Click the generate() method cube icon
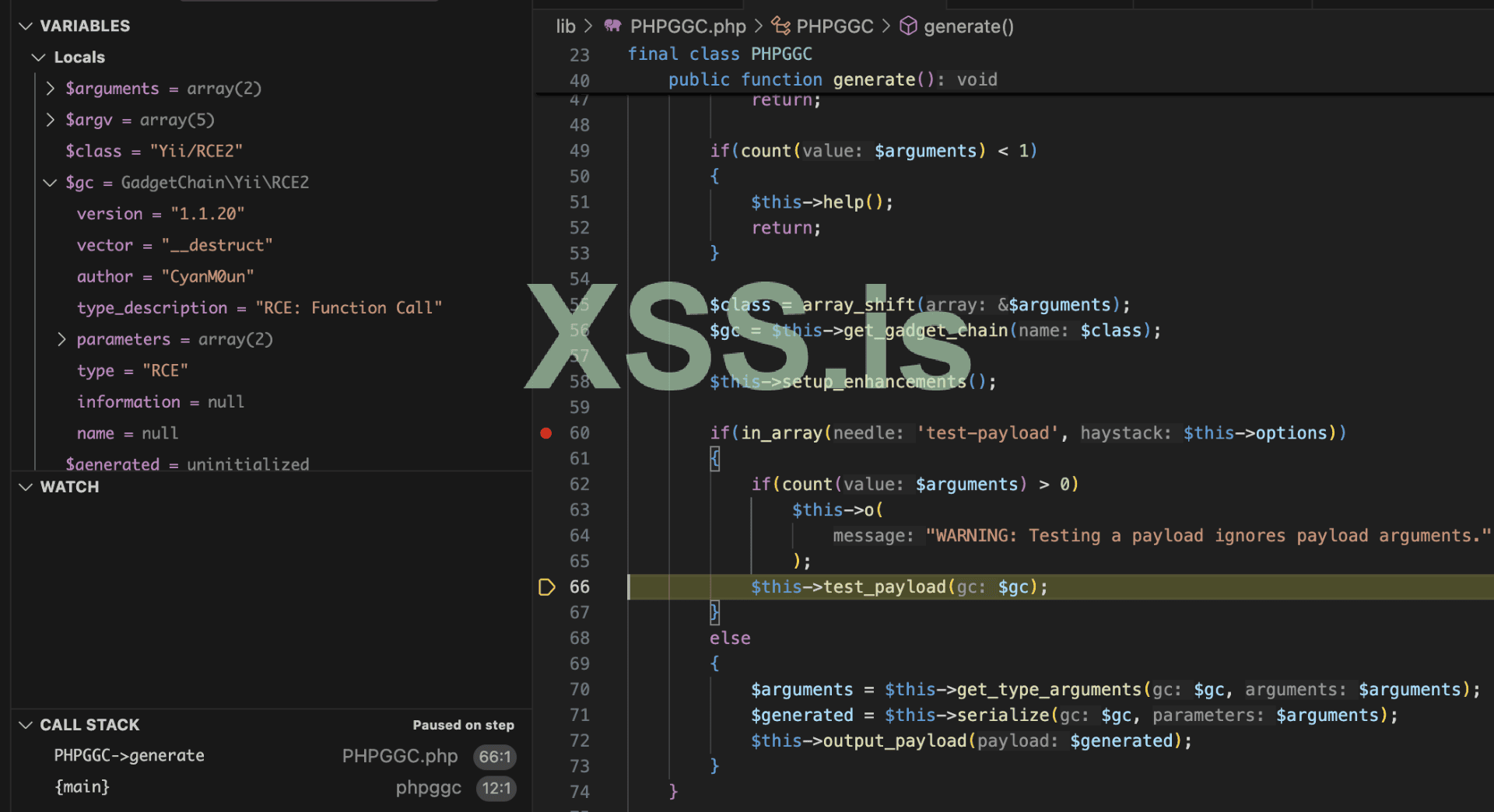 908,26
